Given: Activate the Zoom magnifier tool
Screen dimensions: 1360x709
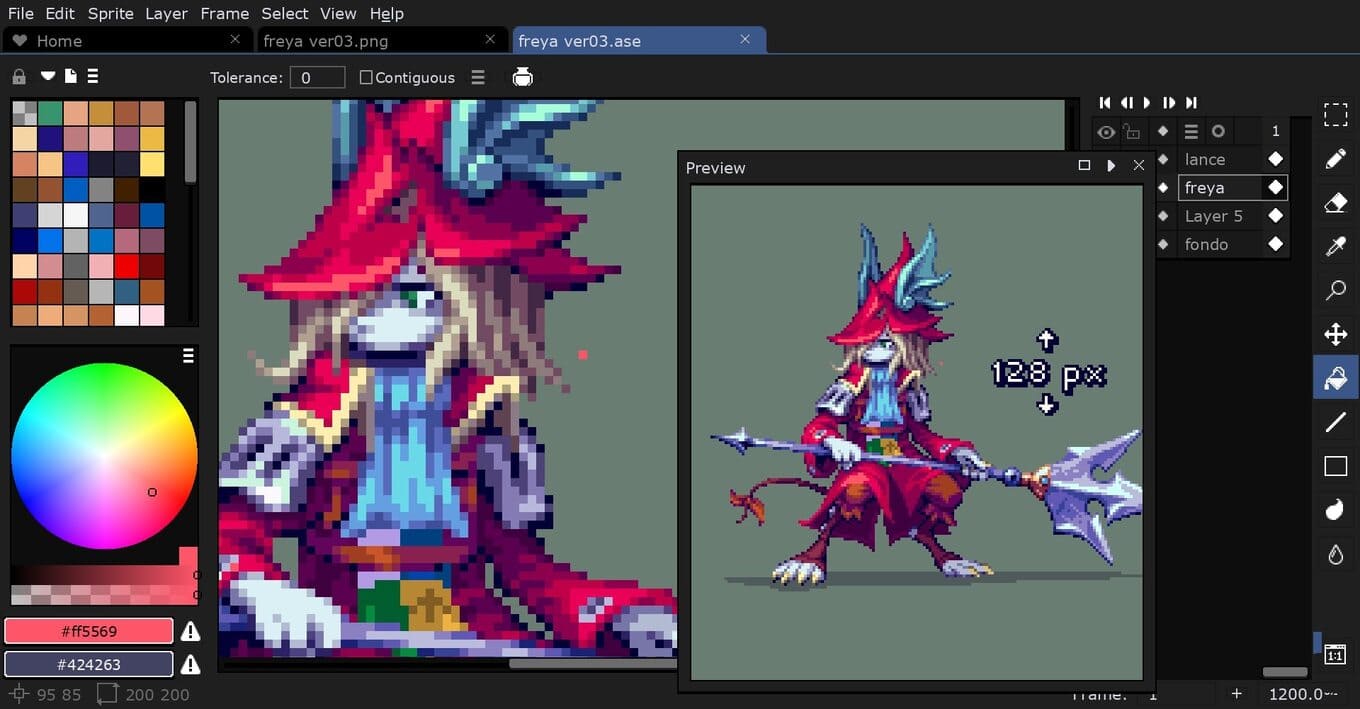Looking at the screenshot, I should tap(1335, 291).
